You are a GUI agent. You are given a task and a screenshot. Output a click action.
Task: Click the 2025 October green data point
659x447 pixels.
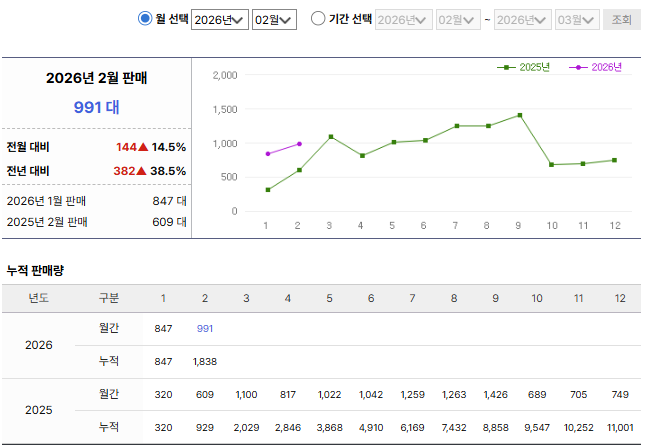point(551,165)
